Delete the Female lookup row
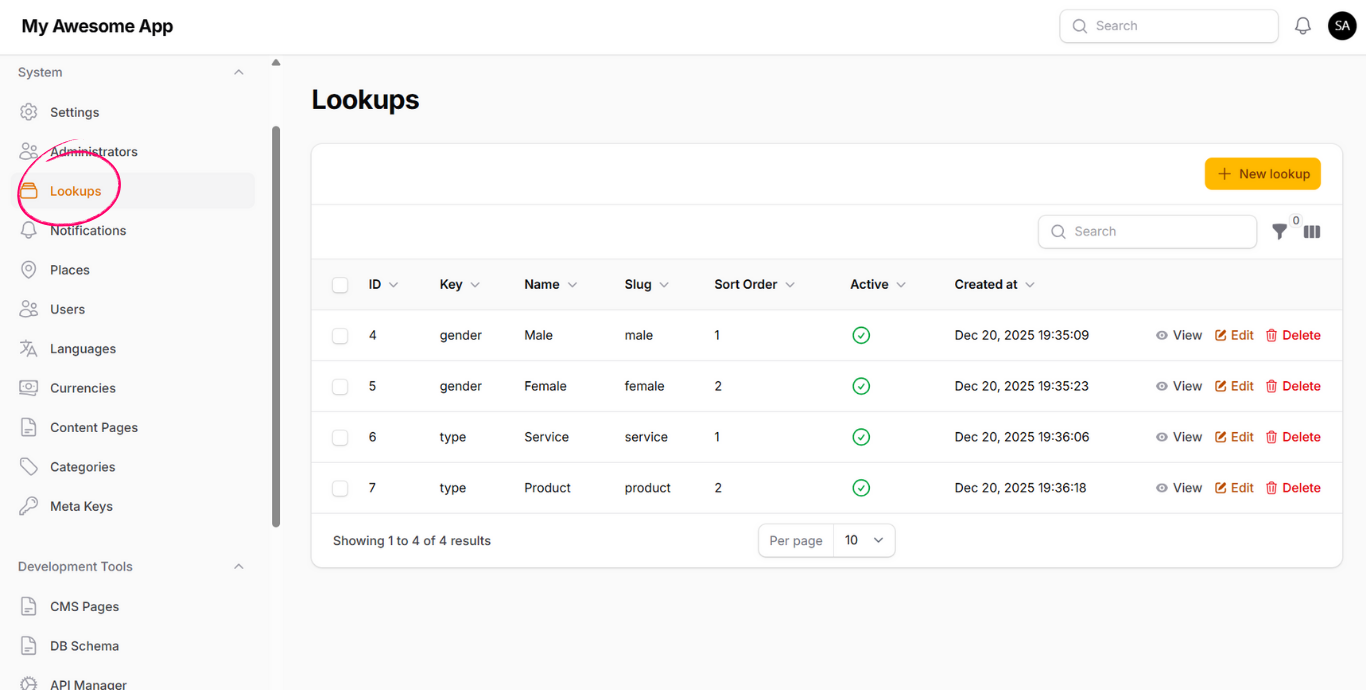 click(1293, 386)
